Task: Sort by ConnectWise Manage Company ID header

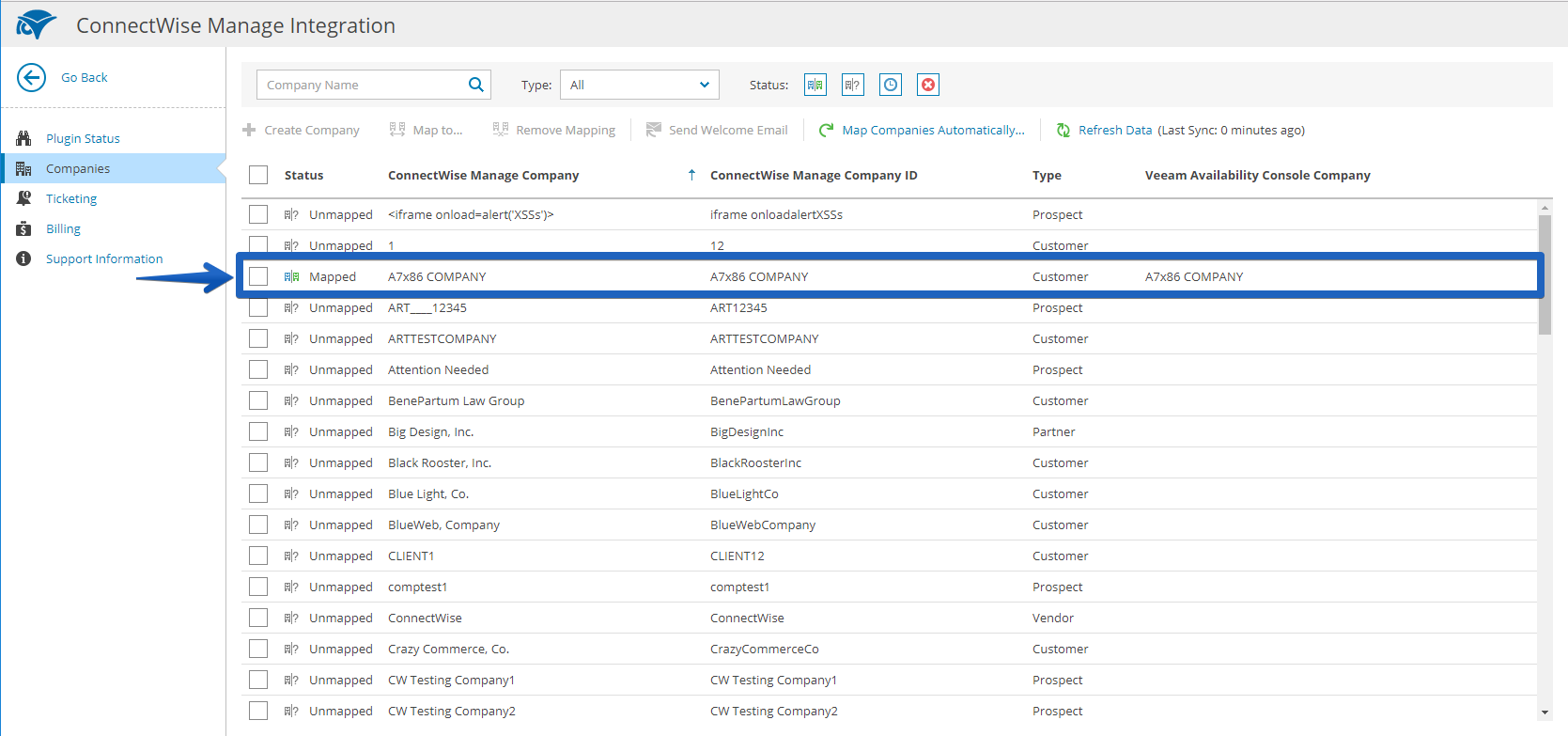Action: (x=814, y=175)
